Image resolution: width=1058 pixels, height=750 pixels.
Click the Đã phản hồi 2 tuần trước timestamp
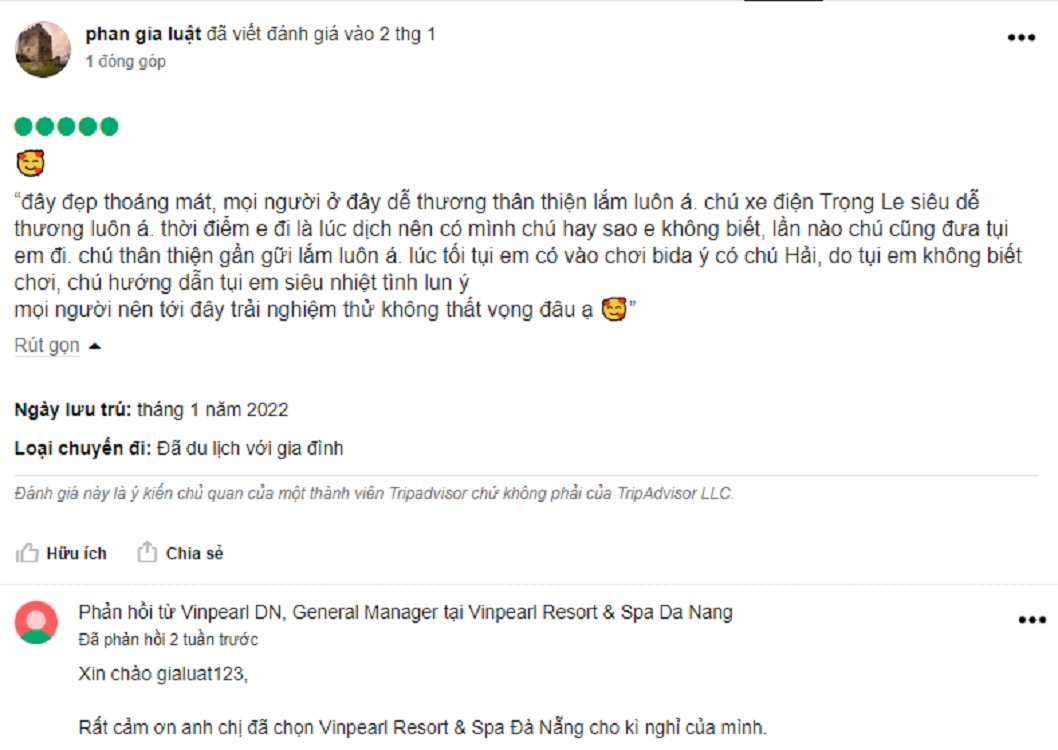(168, 639)
